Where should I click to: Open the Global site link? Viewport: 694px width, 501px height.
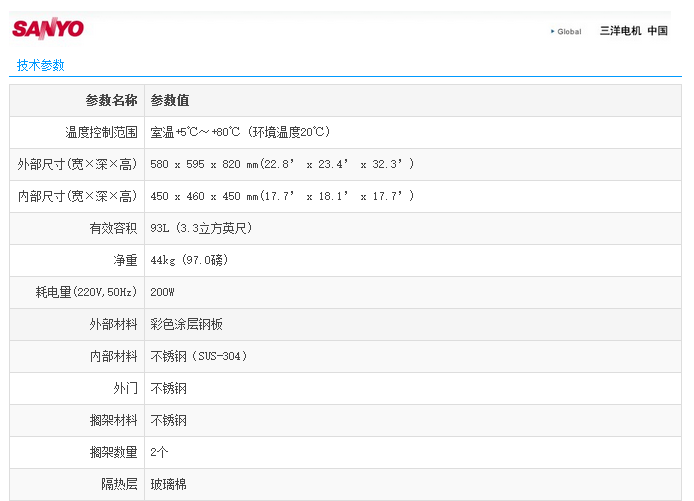point(569,31)
